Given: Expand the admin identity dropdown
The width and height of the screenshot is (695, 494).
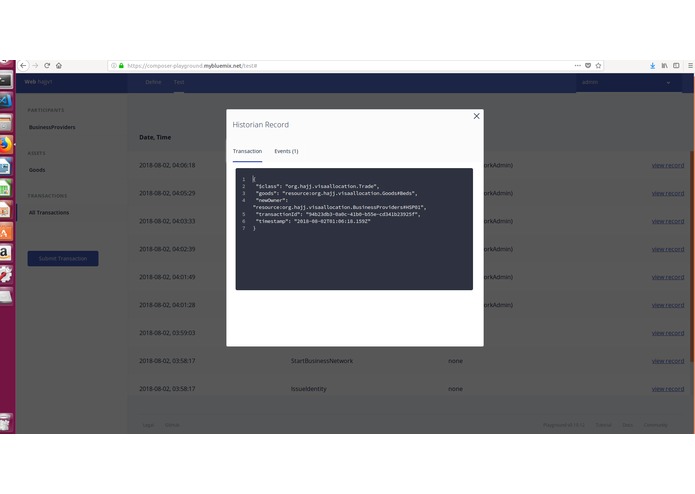Looking at the screenshot, I should click(x=629, y=82).
